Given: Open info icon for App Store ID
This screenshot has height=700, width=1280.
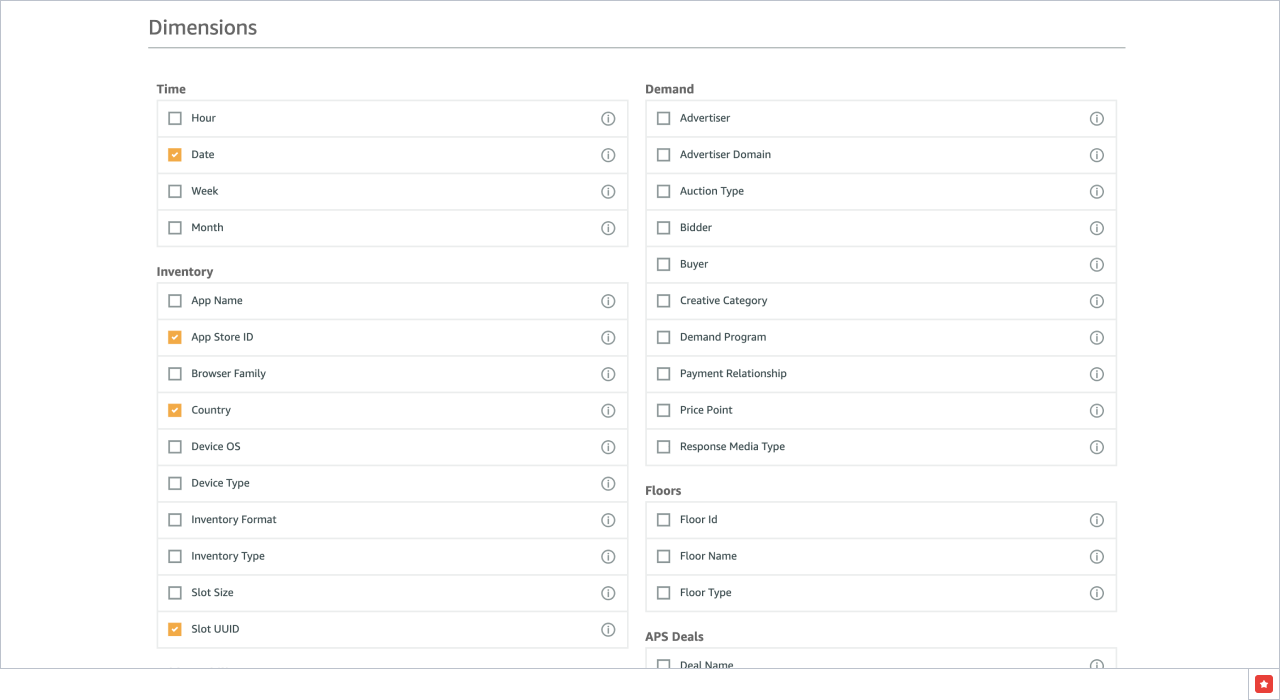Looking at the screenshot, I should pos(608,338).
